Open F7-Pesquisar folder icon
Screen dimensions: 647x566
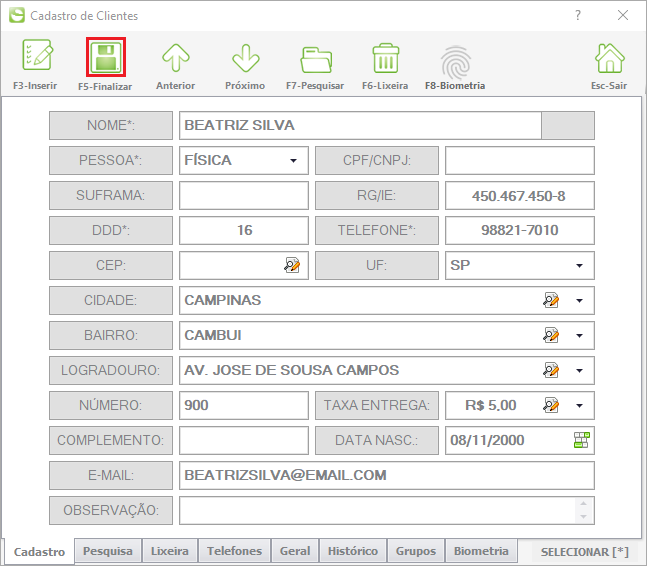(x=316, y=59)
